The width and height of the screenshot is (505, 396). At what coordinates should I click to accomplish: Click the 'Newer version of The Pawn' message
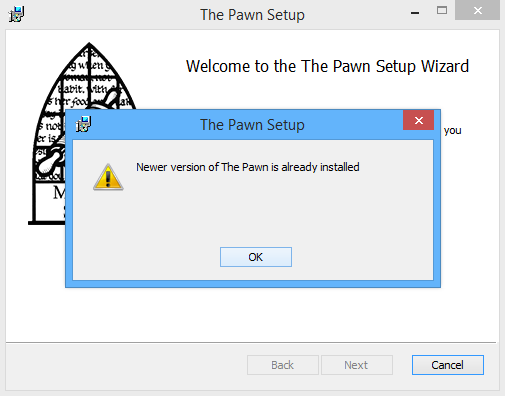coord(248,167)
